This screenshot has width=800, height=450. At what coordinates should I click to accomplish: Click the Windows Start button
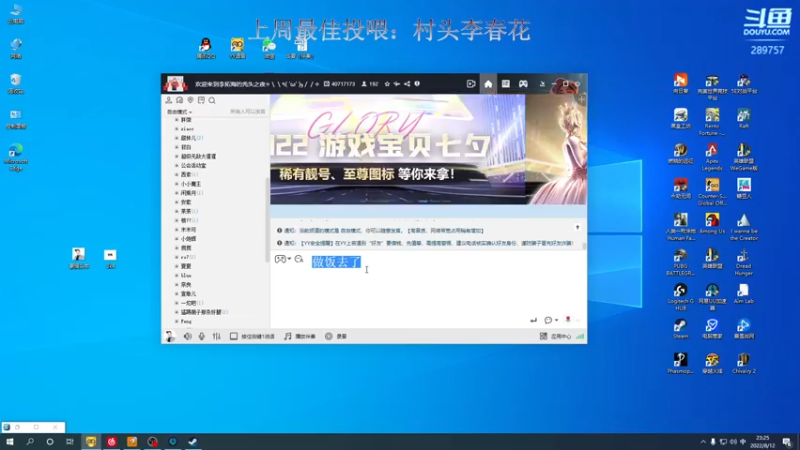tap(10, 442)
